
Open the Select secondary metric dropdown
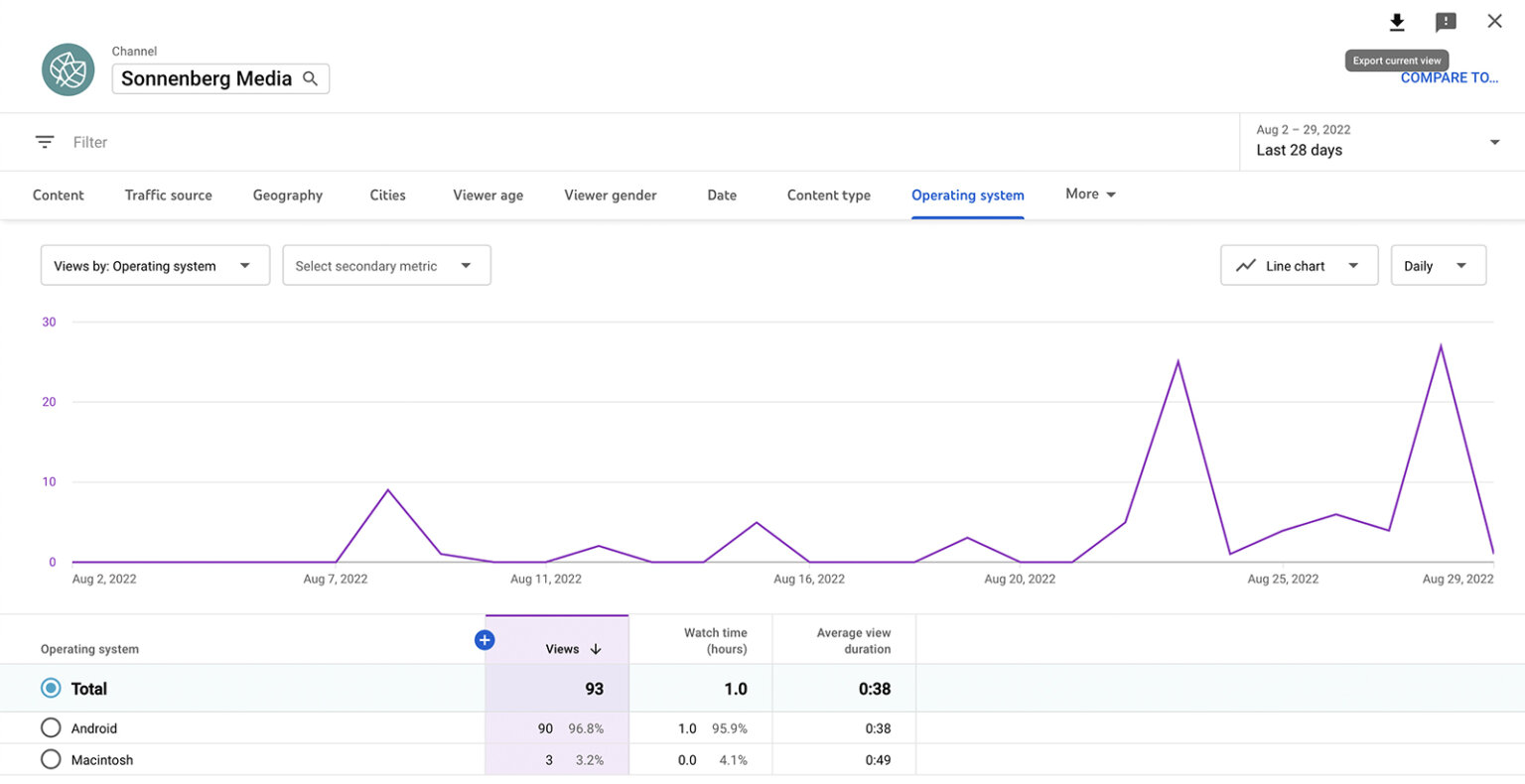coord(386,265)
